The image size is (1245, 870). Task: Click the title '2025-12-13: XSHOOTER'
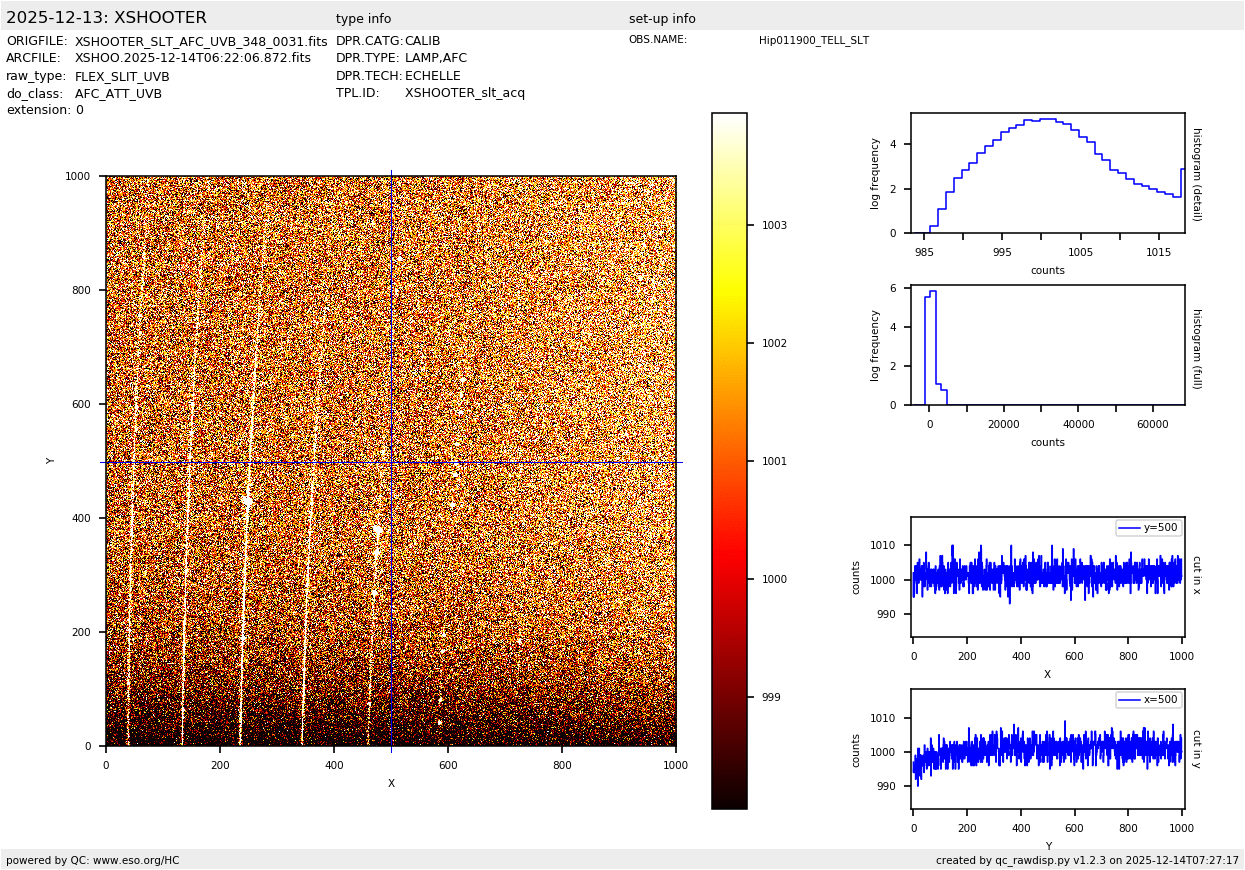(x=106, y=18)
